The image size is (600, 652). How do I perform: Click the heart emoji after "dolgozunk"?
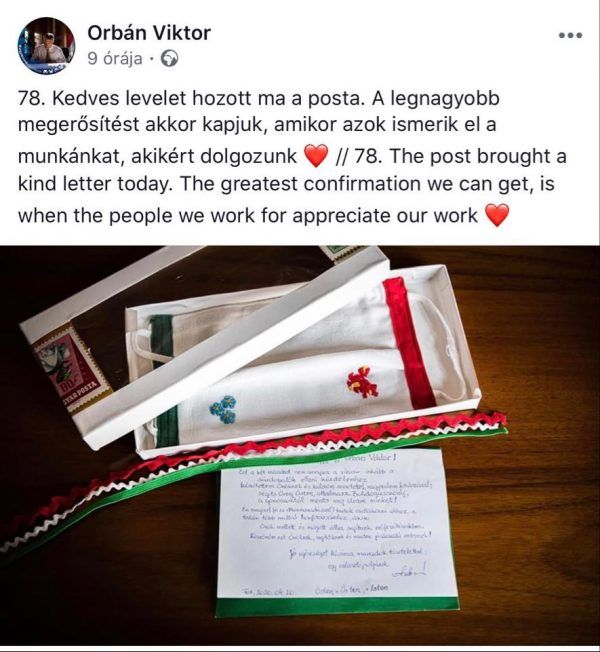point(316,156)
